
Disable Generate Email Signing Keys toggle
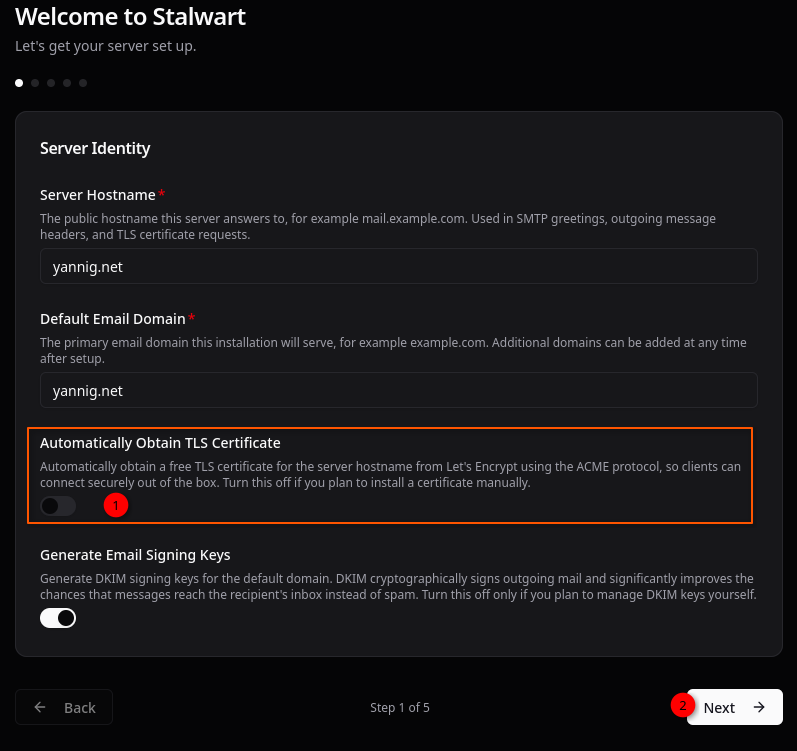58,618
